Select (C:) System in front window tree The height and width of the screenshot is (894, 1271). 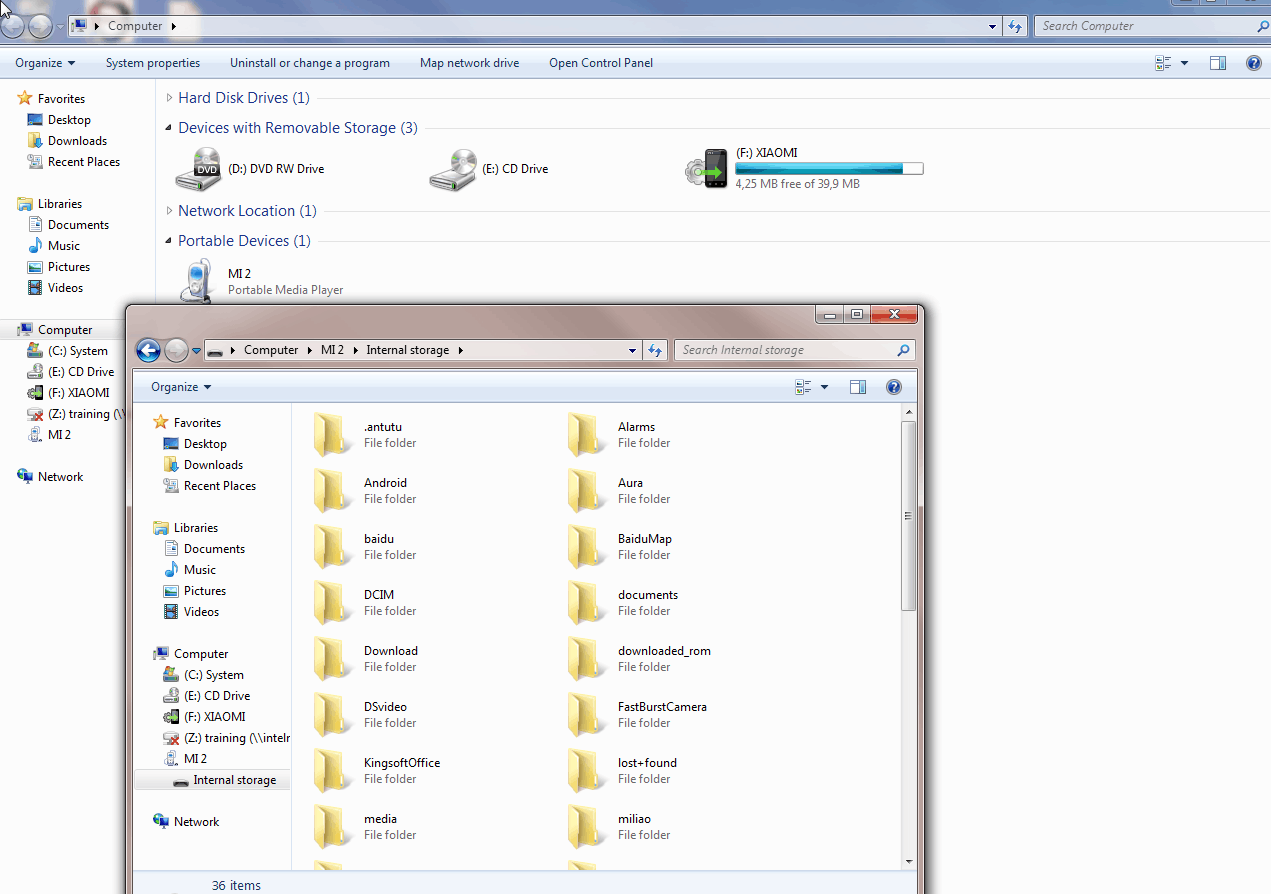click(213, 675)
